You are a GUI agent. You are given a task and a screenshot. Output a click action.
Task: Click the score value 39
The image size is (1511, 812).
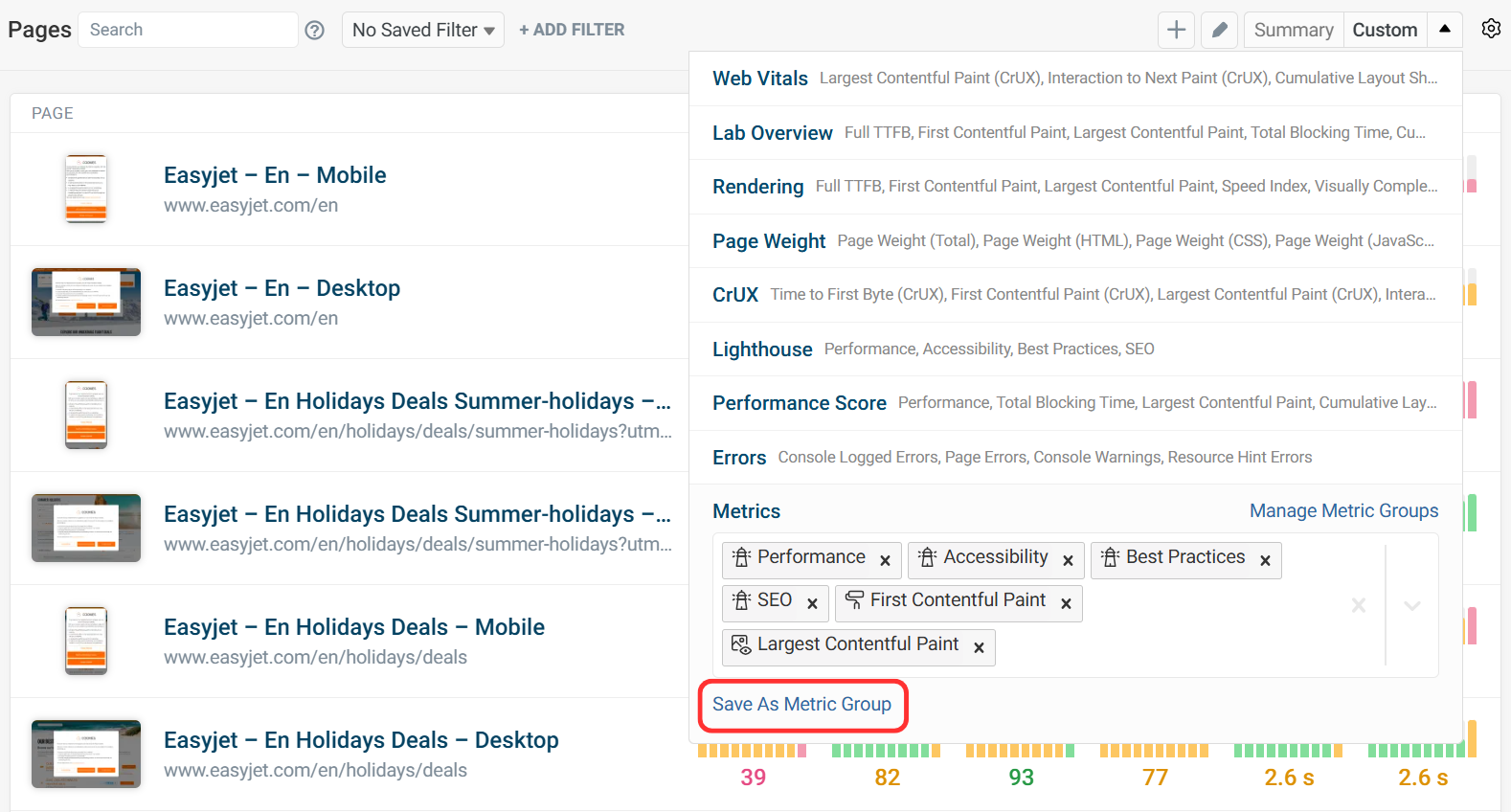tap(754, 778)
